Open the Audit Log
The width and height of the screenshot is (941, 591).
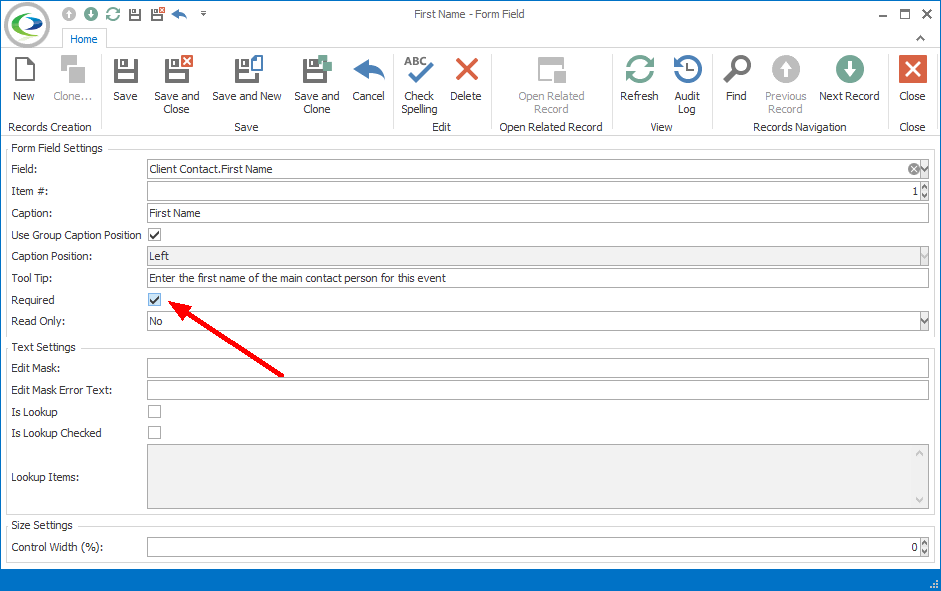point(687,84)
